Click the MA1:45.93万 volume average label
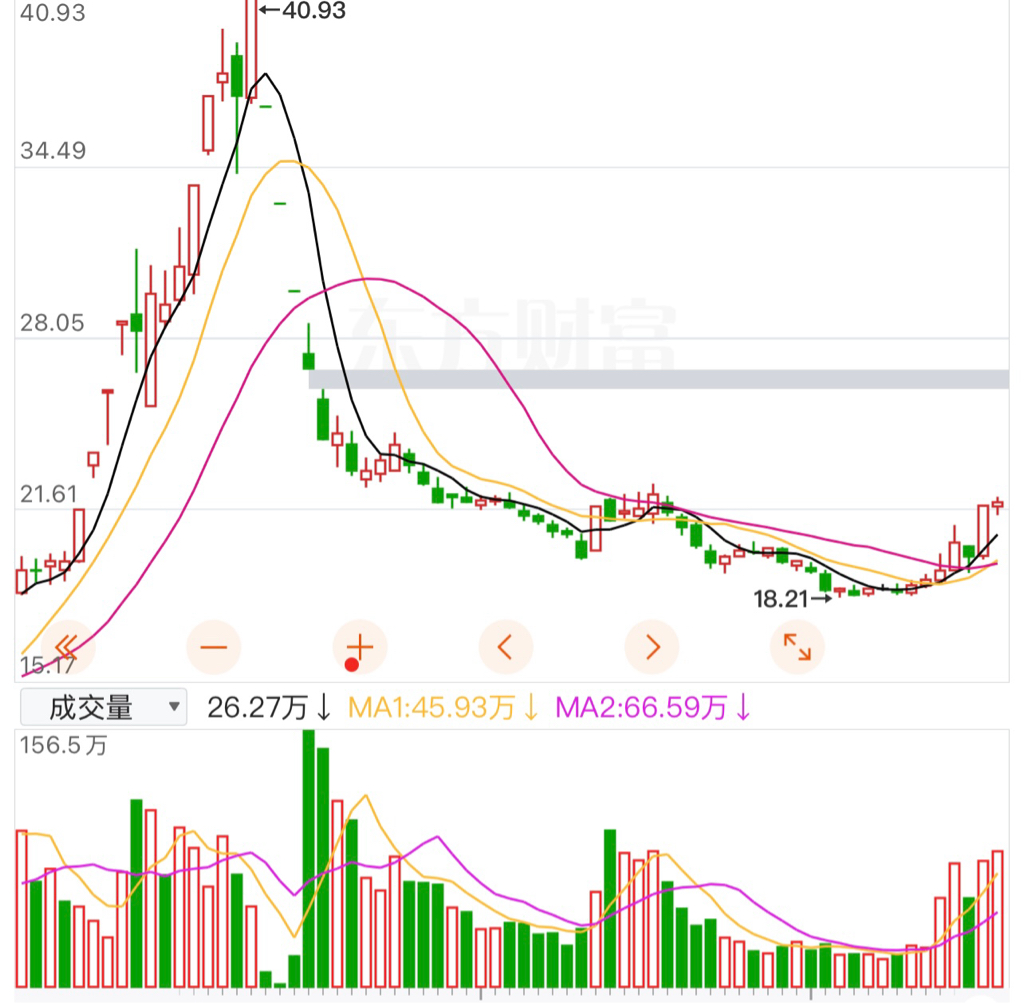1024x1003 pixels. tap(443, 707)
